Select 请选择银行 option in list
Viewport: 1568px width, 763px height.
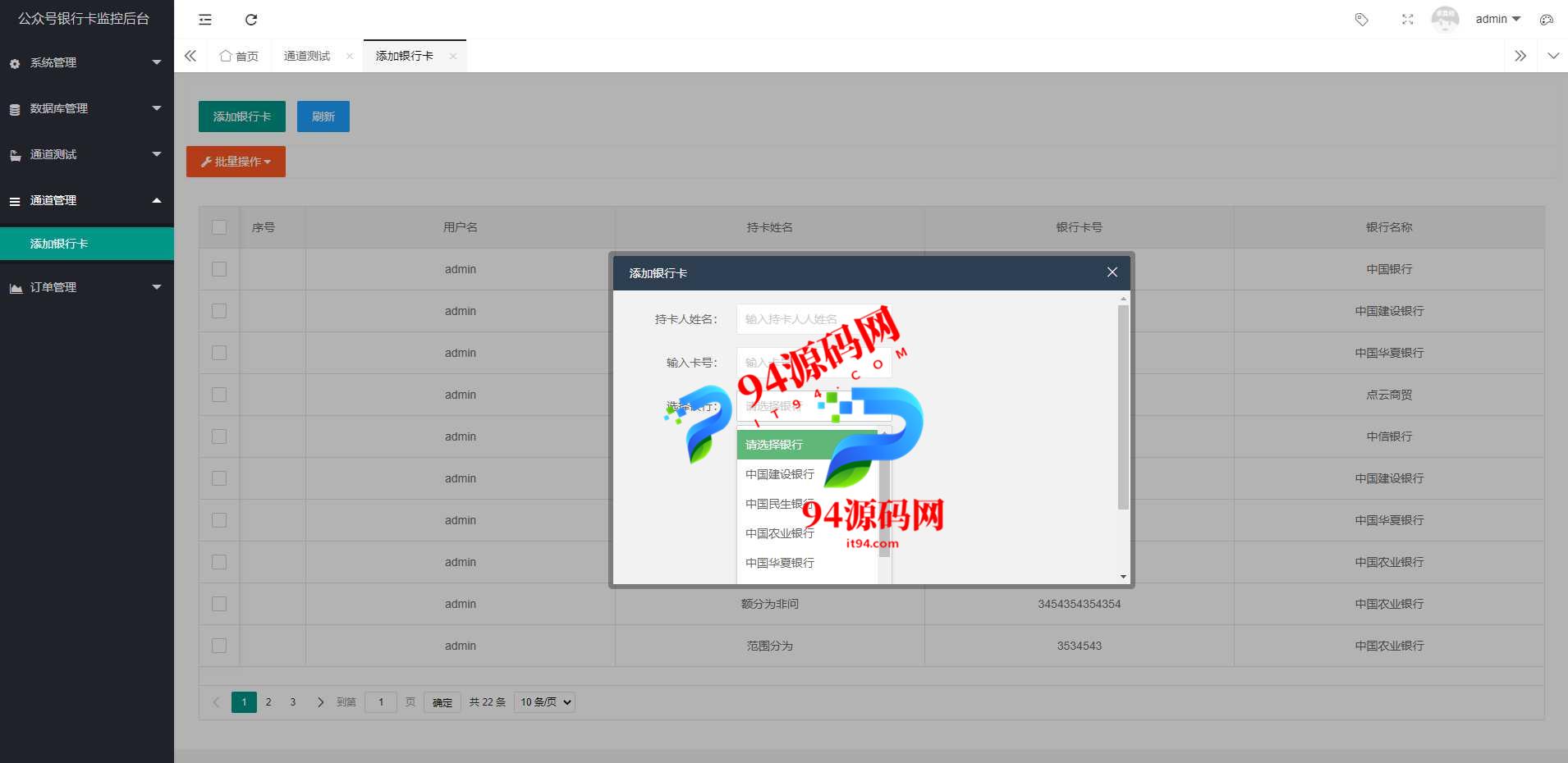808,445
